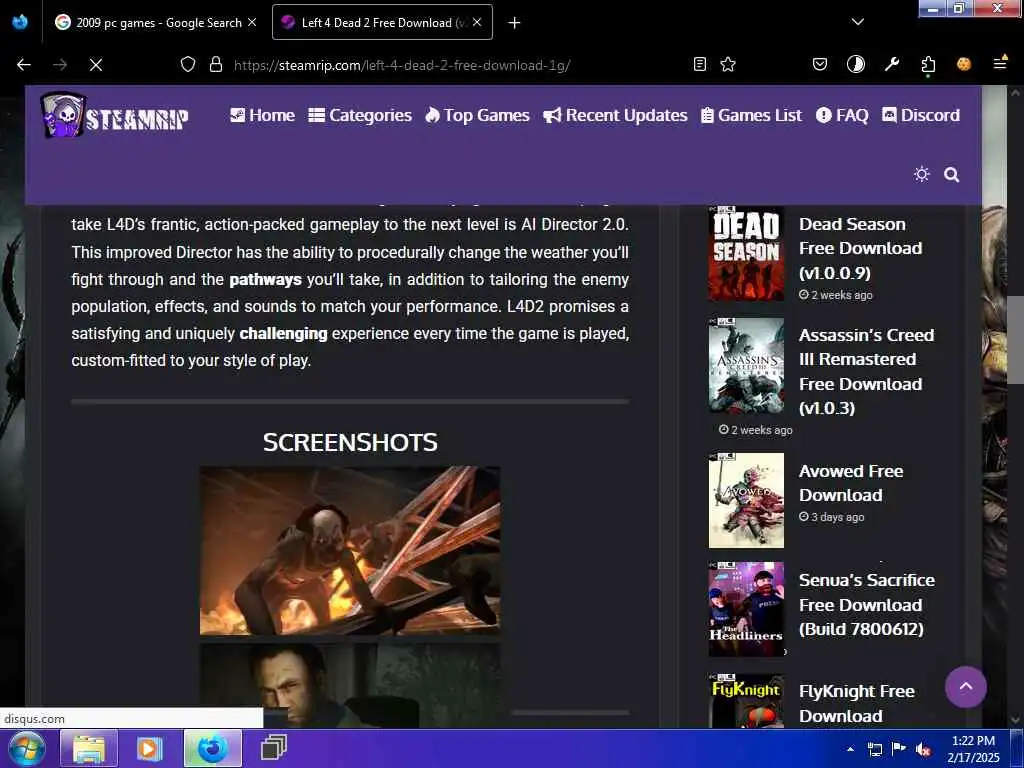Open the Firefox hamburger menu
The width and height of the screenshot is (1024, 768).
(x=1000, y=63)
